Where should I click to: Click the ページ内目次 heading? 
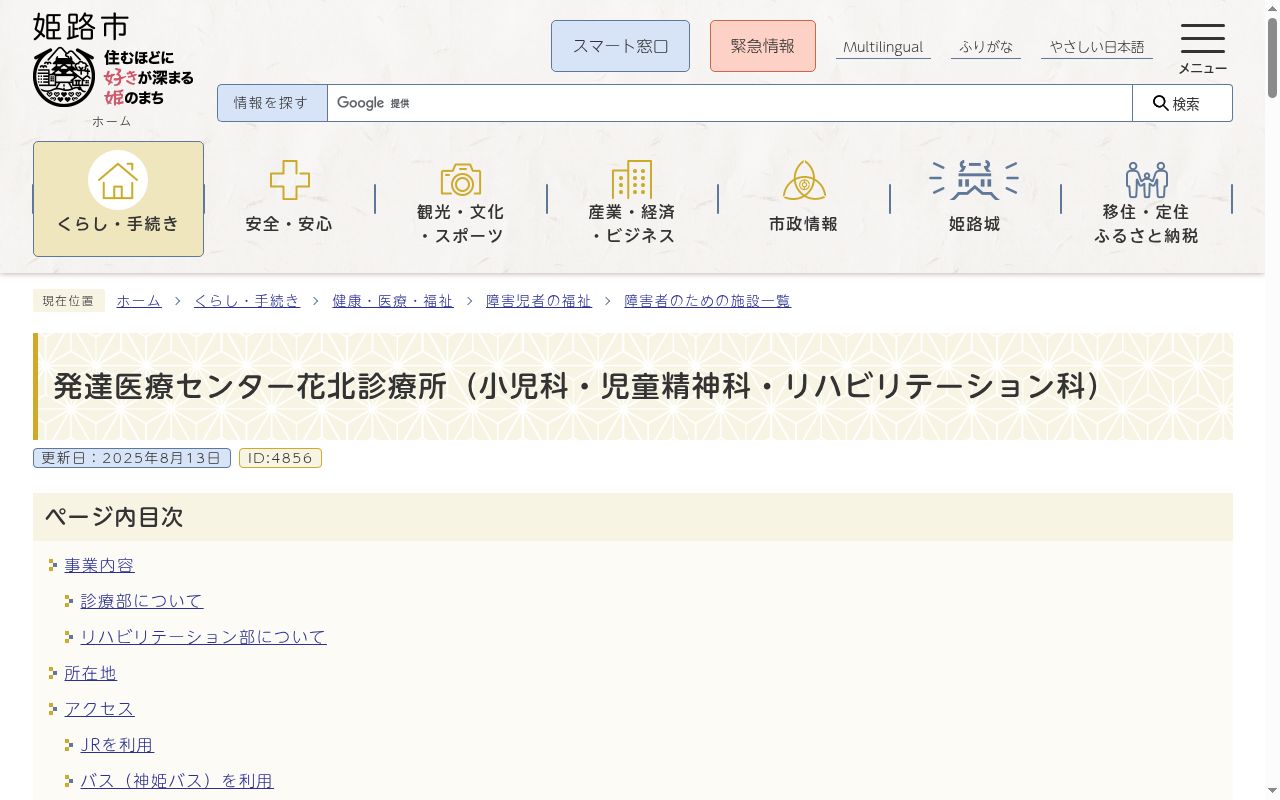click(114, 517)
